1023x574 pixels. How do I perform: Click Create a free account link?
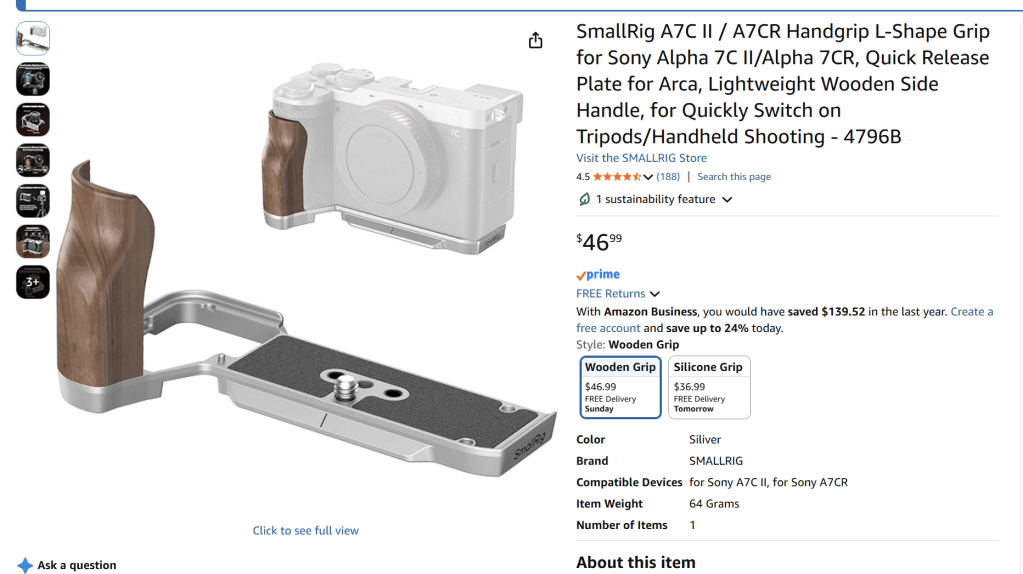[971, 312]
